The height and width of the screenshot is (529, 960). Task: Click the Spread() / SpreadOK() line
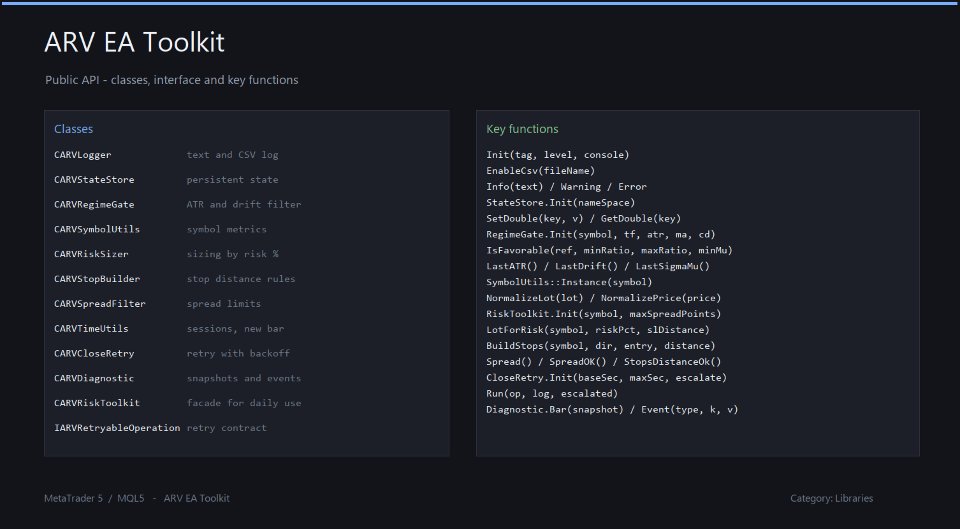(x=604, y=362)
